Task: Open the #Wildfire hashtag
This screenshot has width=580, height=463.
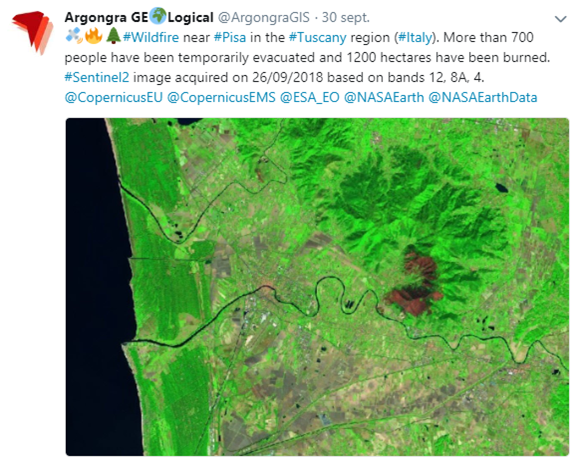Action: pos(151,37)
